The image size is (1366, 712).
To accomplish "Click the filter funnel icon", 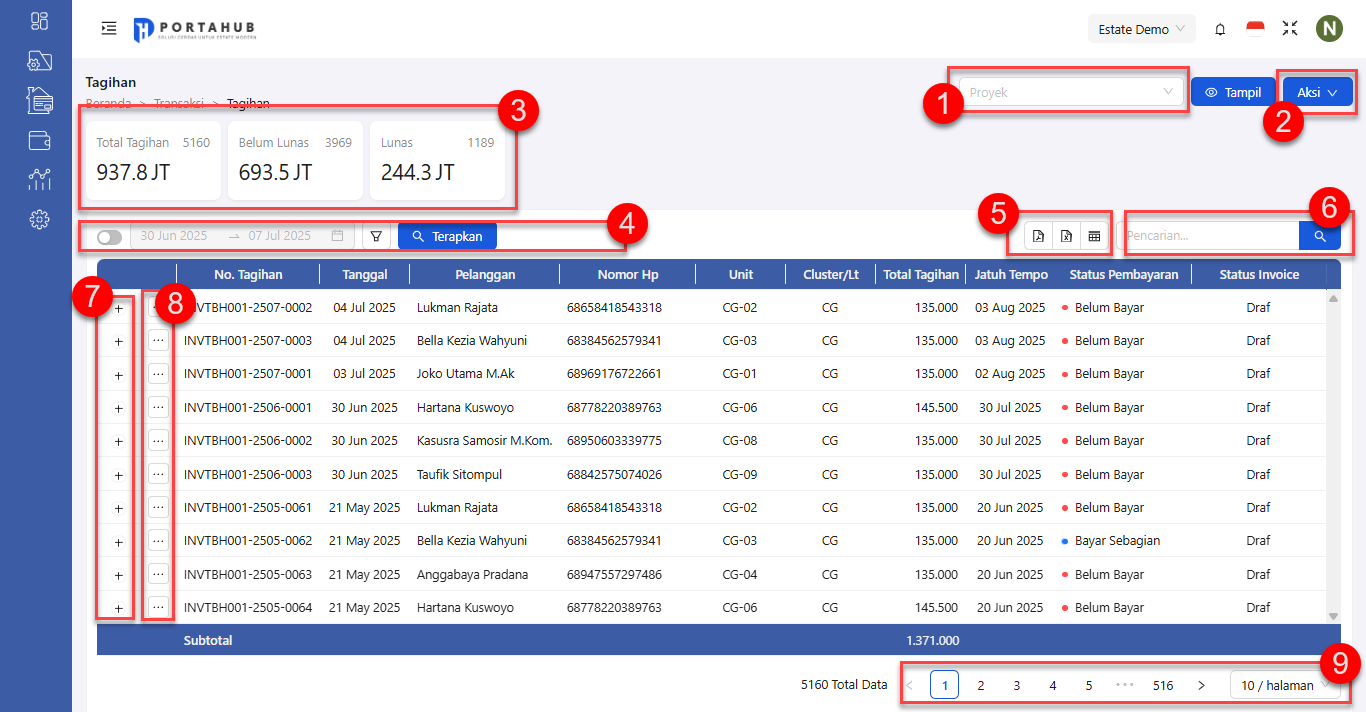I will (376, 236).
